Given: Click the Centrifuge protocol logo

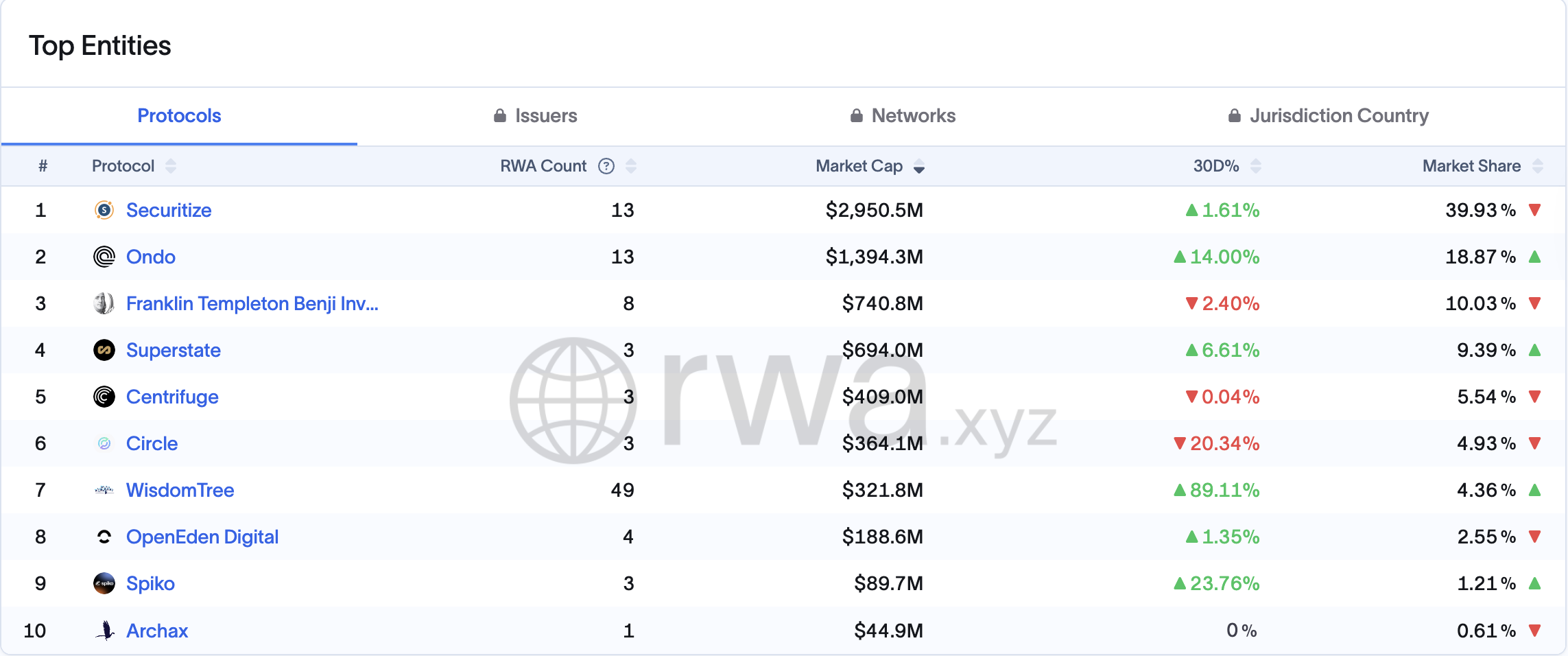Looking at the screenshot, I should (x=104, y=397).
